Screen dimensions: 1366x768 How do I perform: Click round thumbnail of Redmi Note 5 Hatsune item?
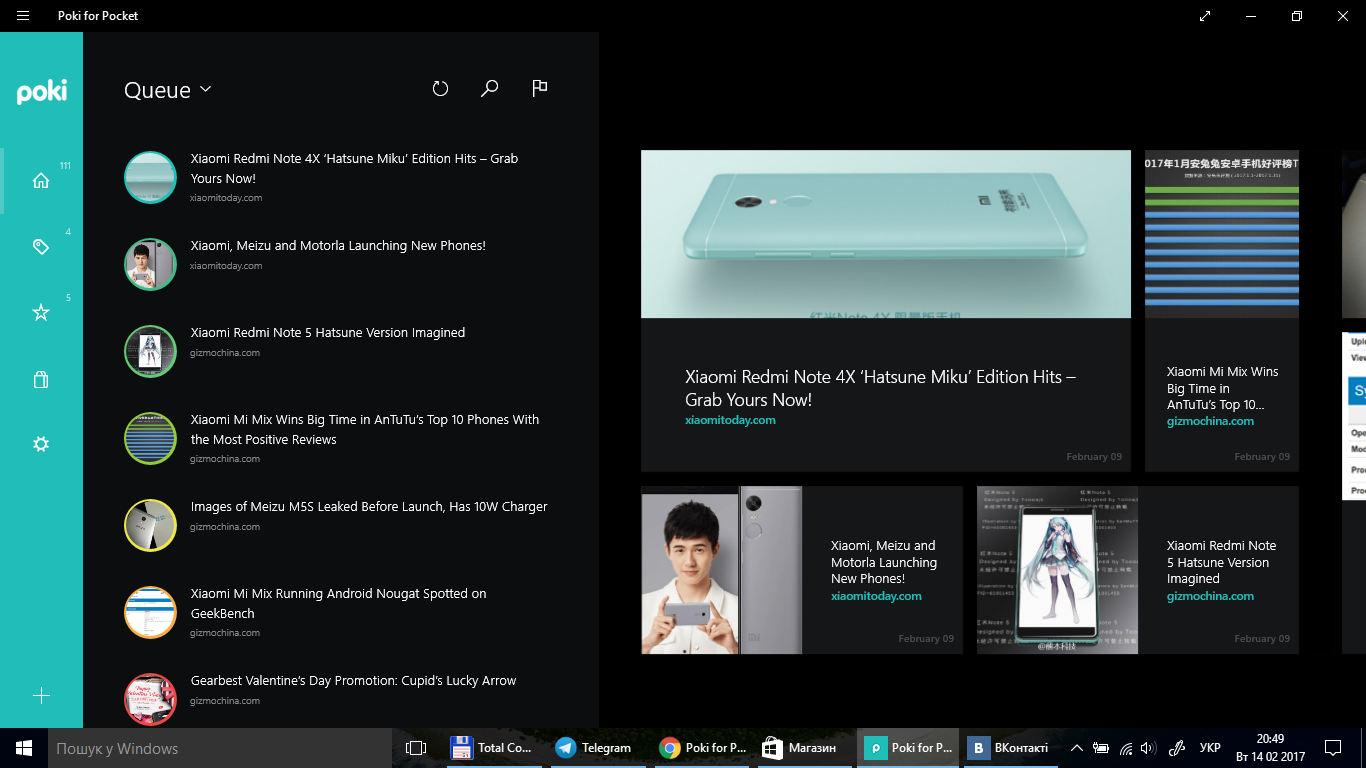point(150,351)
